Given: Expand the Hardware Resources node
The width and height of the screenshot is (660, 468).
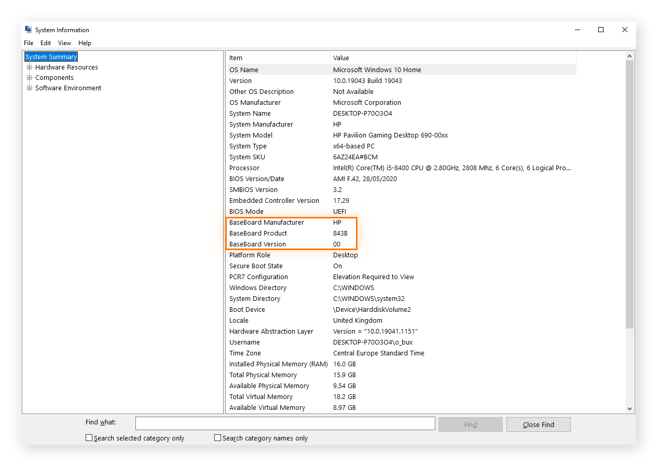Looking at the screenshot, I should tap(29, 67).
